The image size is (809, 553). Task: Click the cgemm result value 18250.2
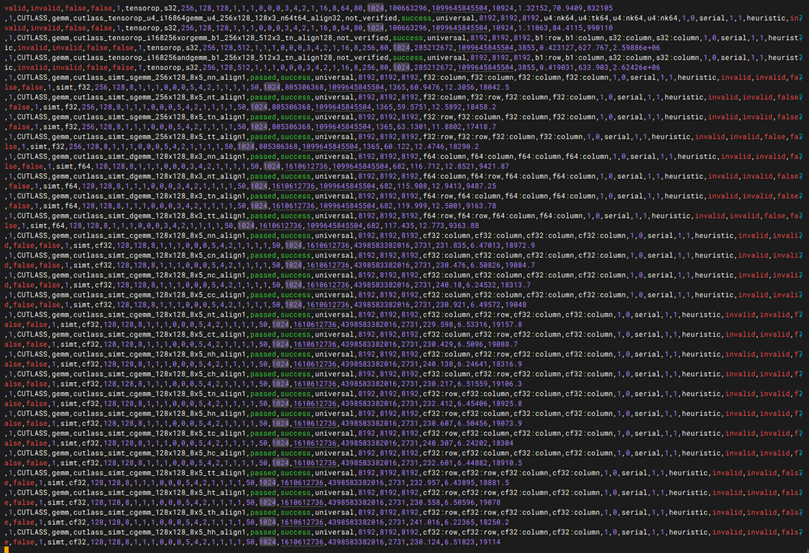[494, 523]
